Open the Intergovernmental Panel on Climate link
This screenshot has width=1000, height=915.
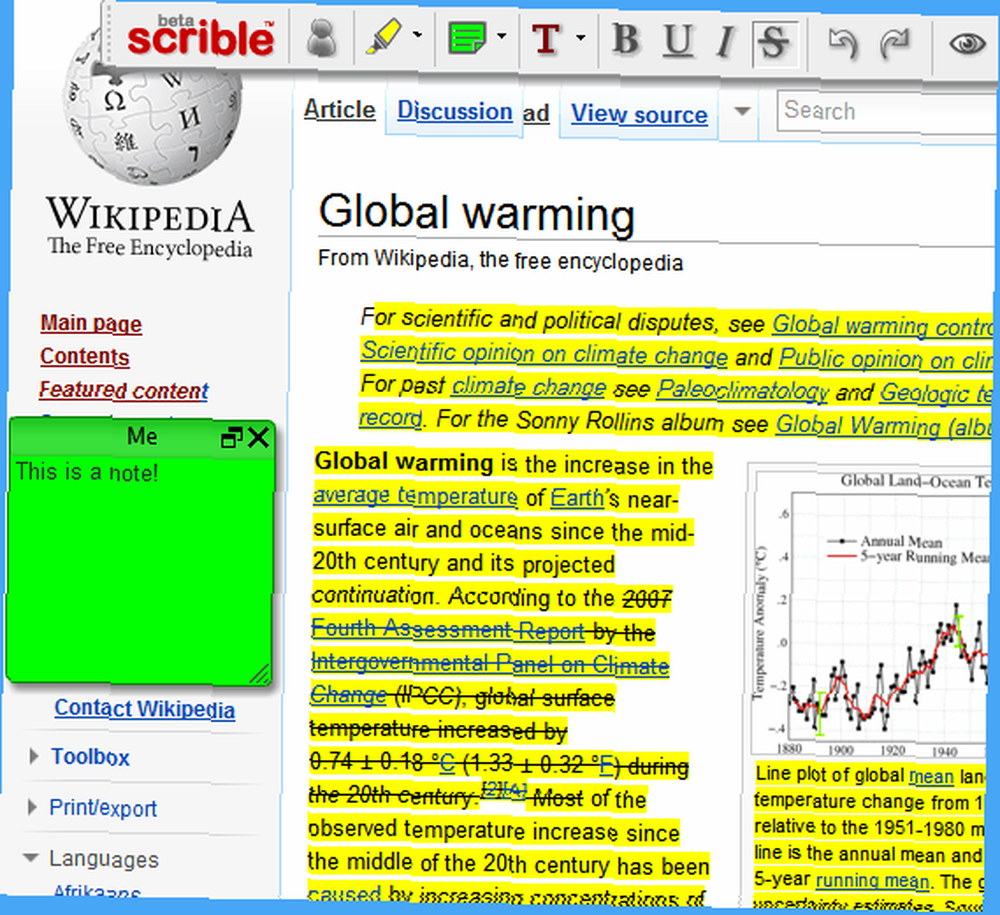click(x=490, y=663)
